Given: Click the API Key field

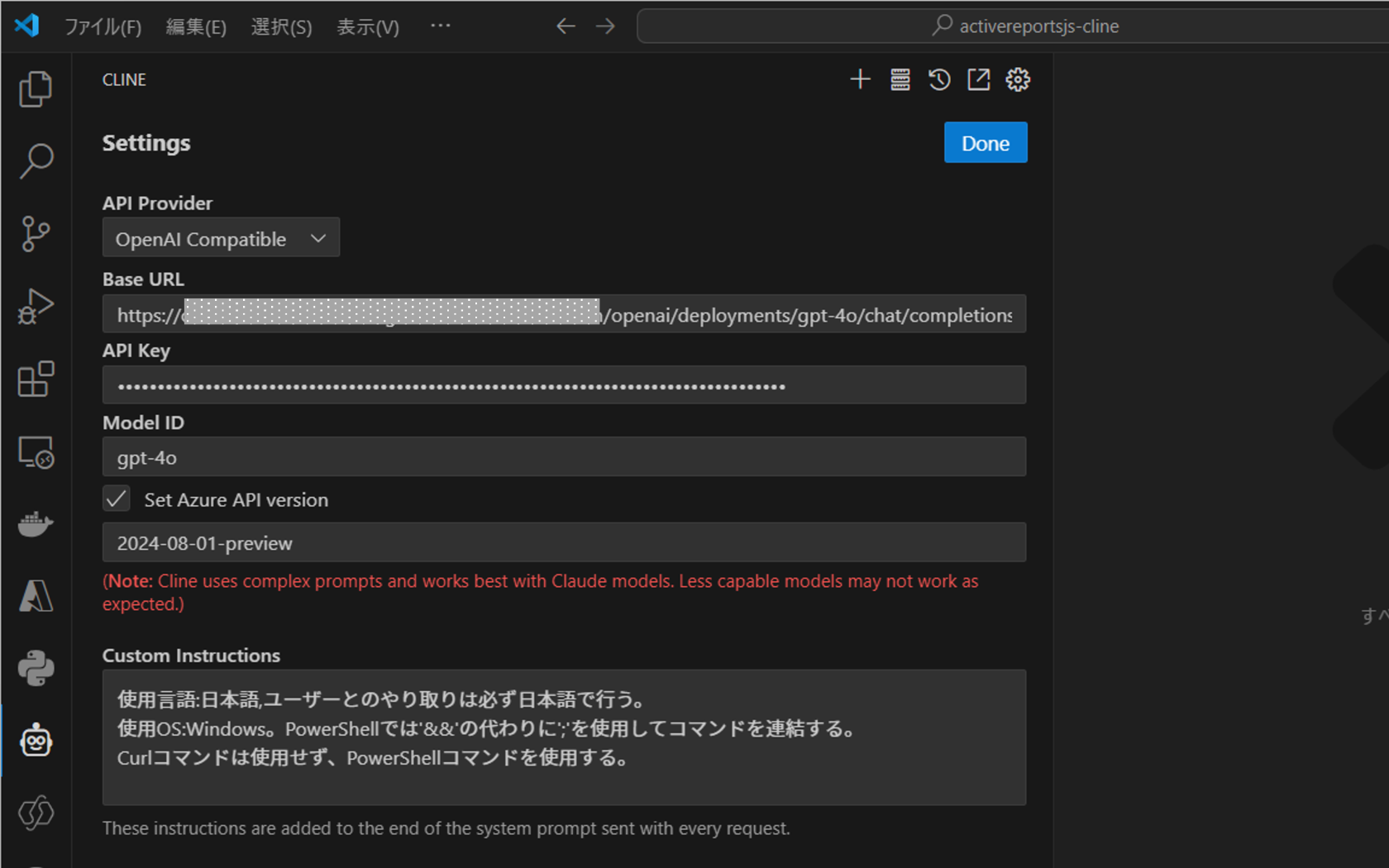Looking at the screenshot, I should tap(564, 385).
